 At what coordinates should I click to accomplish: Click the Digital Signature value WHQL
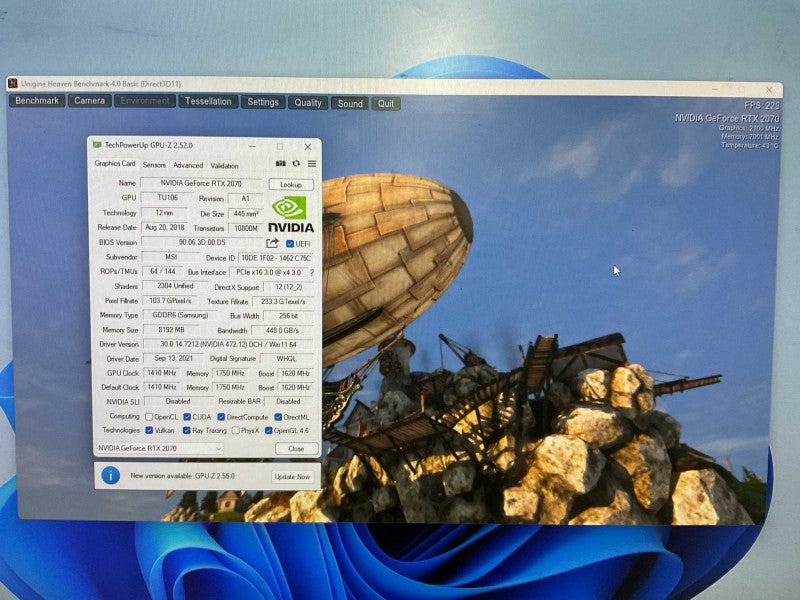tap(286, 359)
